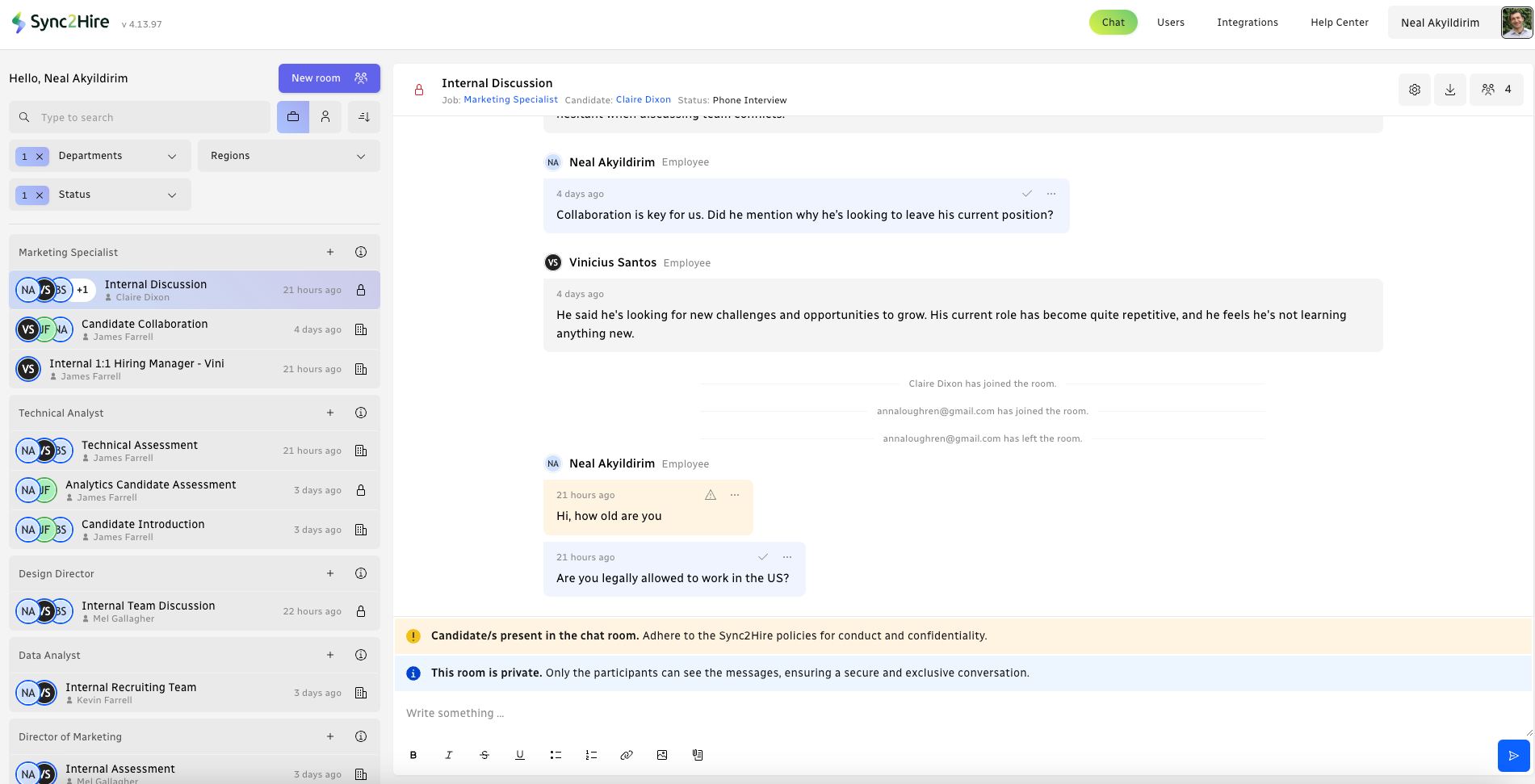The height and width of the screenshot is (784, 1535).
Task: Click the send message button
Action: [1513, 756]
